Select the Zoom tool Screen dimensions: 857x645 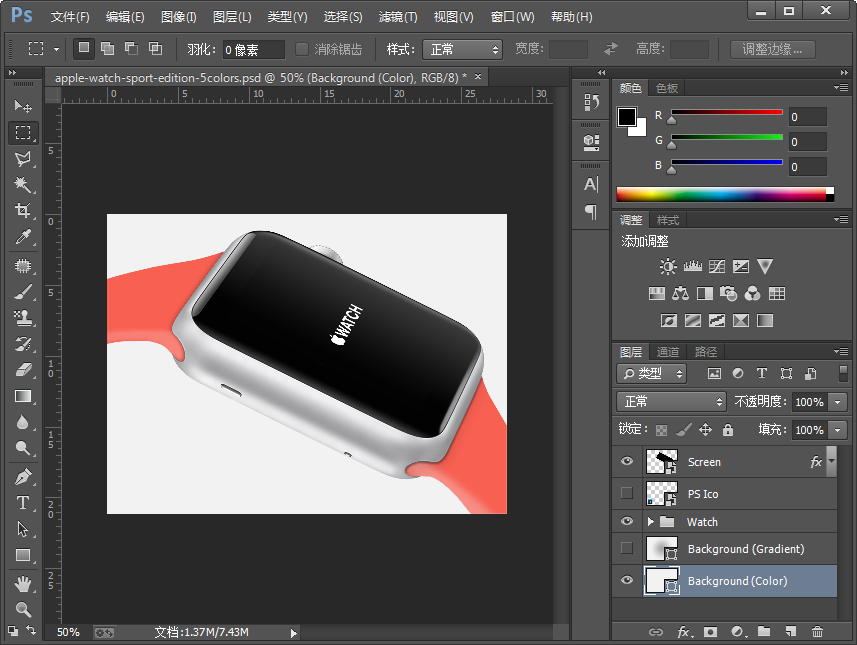pyautogui.click(x=23, y=609)
